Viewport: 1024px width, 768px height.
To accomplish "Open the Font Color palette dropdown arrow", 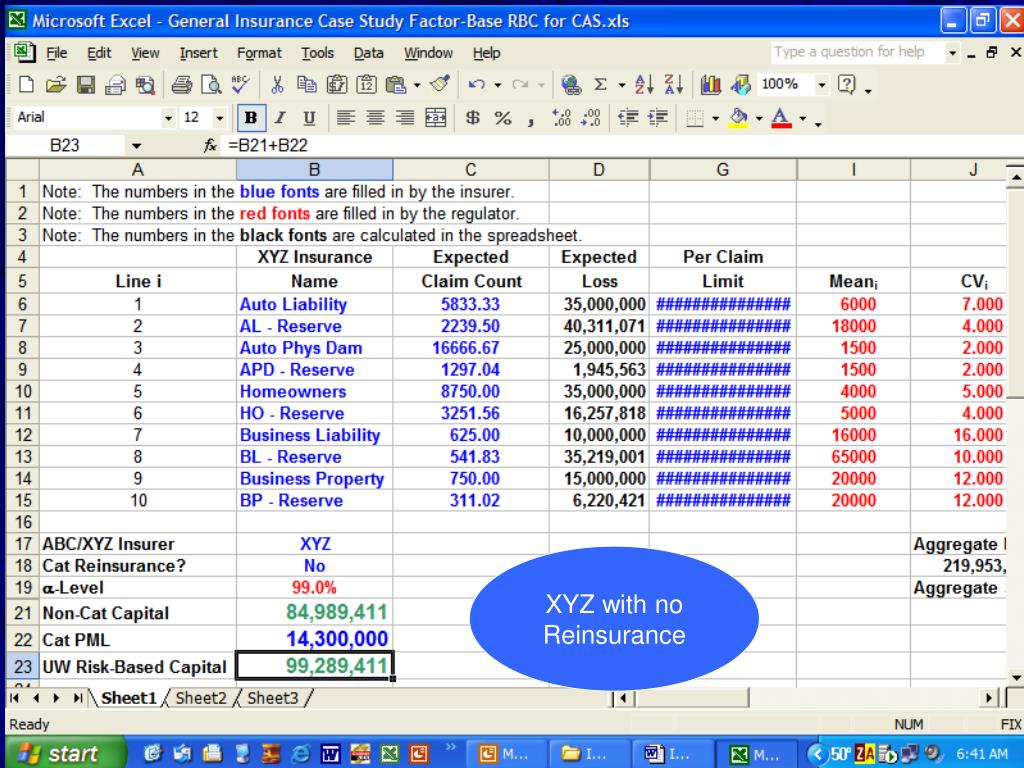I will point(803,118).
